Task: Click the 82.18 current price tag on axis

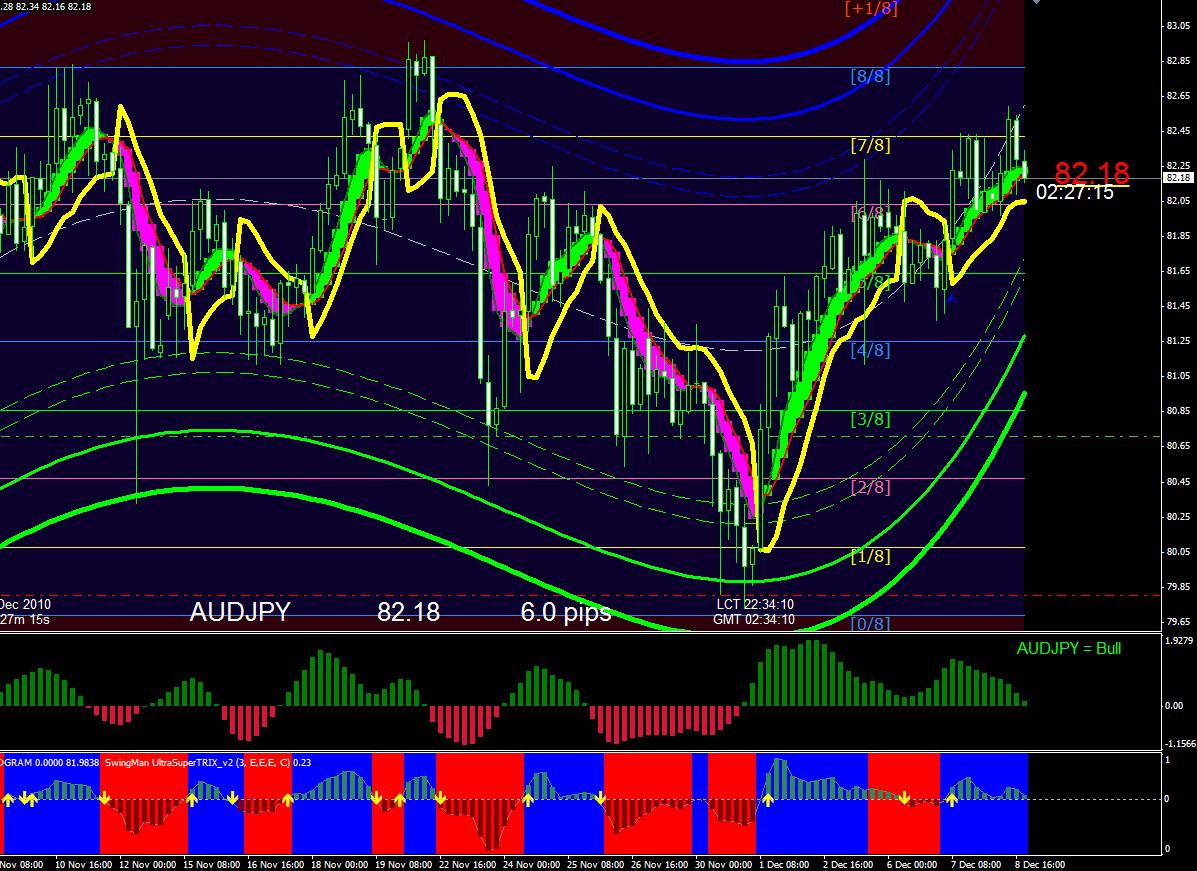Action: pyautogui.click(x=1177, y=178)
